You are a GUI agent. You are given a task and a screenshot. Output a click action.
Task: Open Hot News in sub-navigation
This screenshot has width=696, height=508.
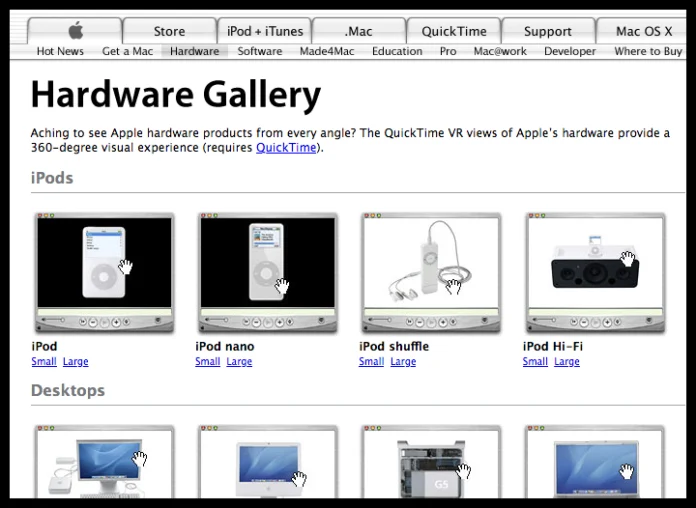[x=60, y=52]
